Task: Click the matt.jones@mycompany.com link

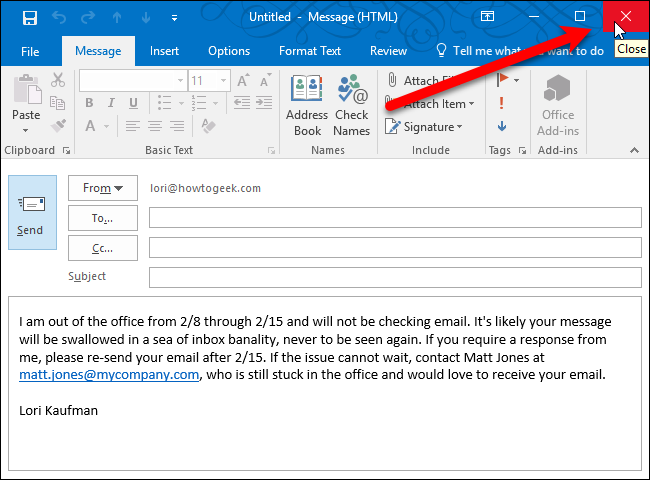Action: [x=109, y=375]
